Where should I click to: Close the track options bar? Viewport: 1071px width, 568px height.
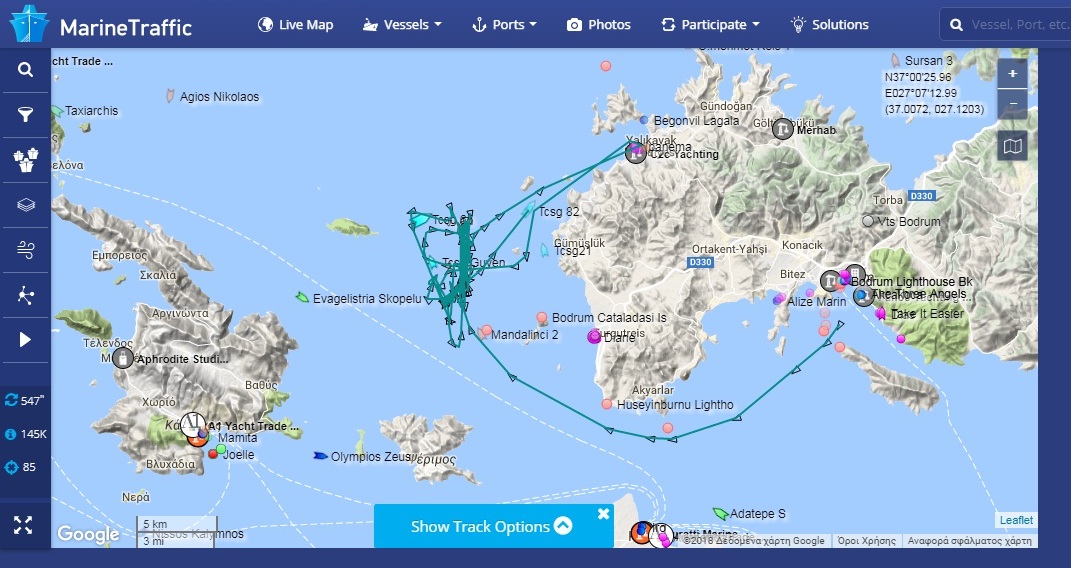(603, 513)
